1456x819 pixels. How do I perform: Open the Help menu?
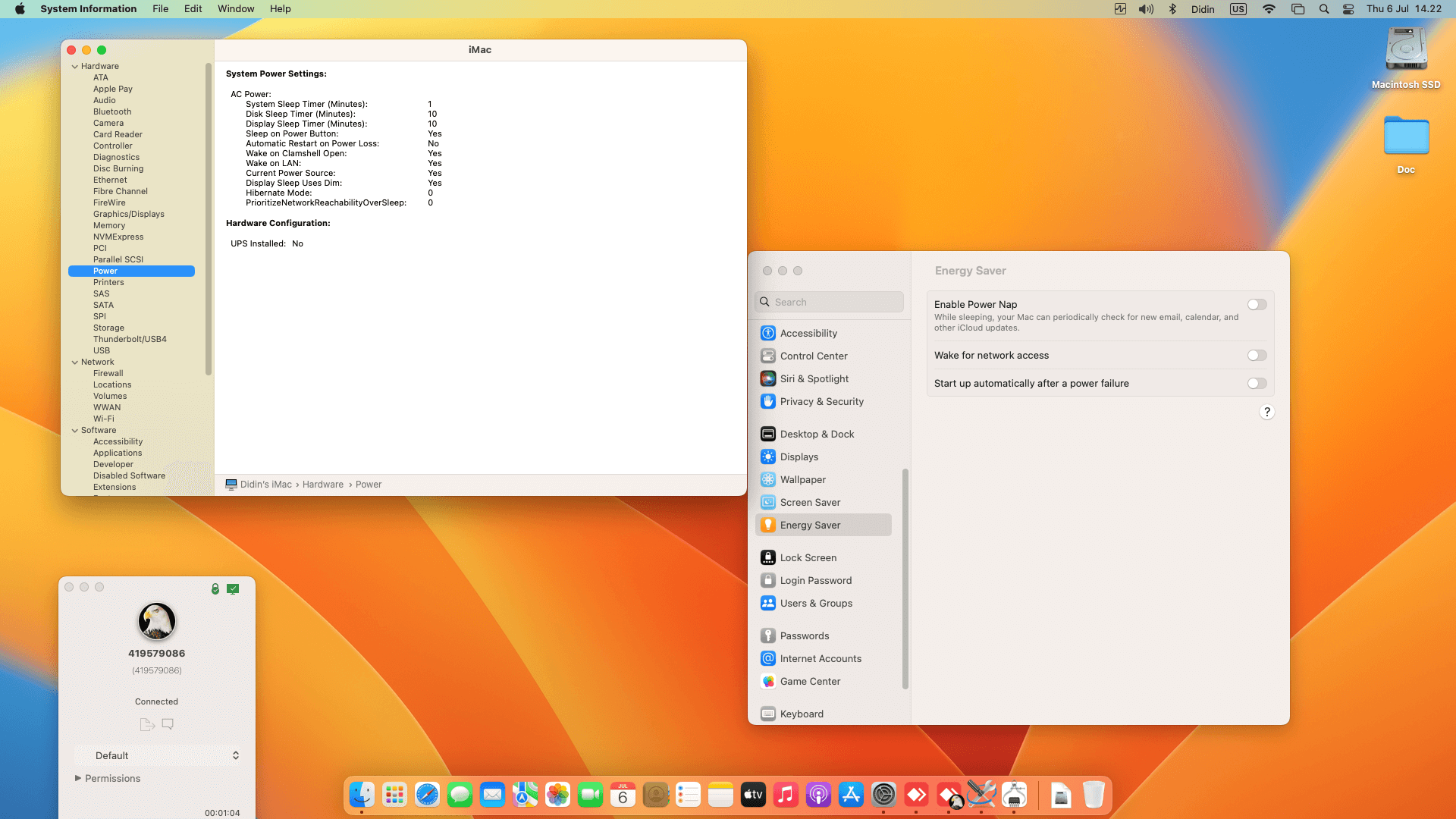[280, 8]
